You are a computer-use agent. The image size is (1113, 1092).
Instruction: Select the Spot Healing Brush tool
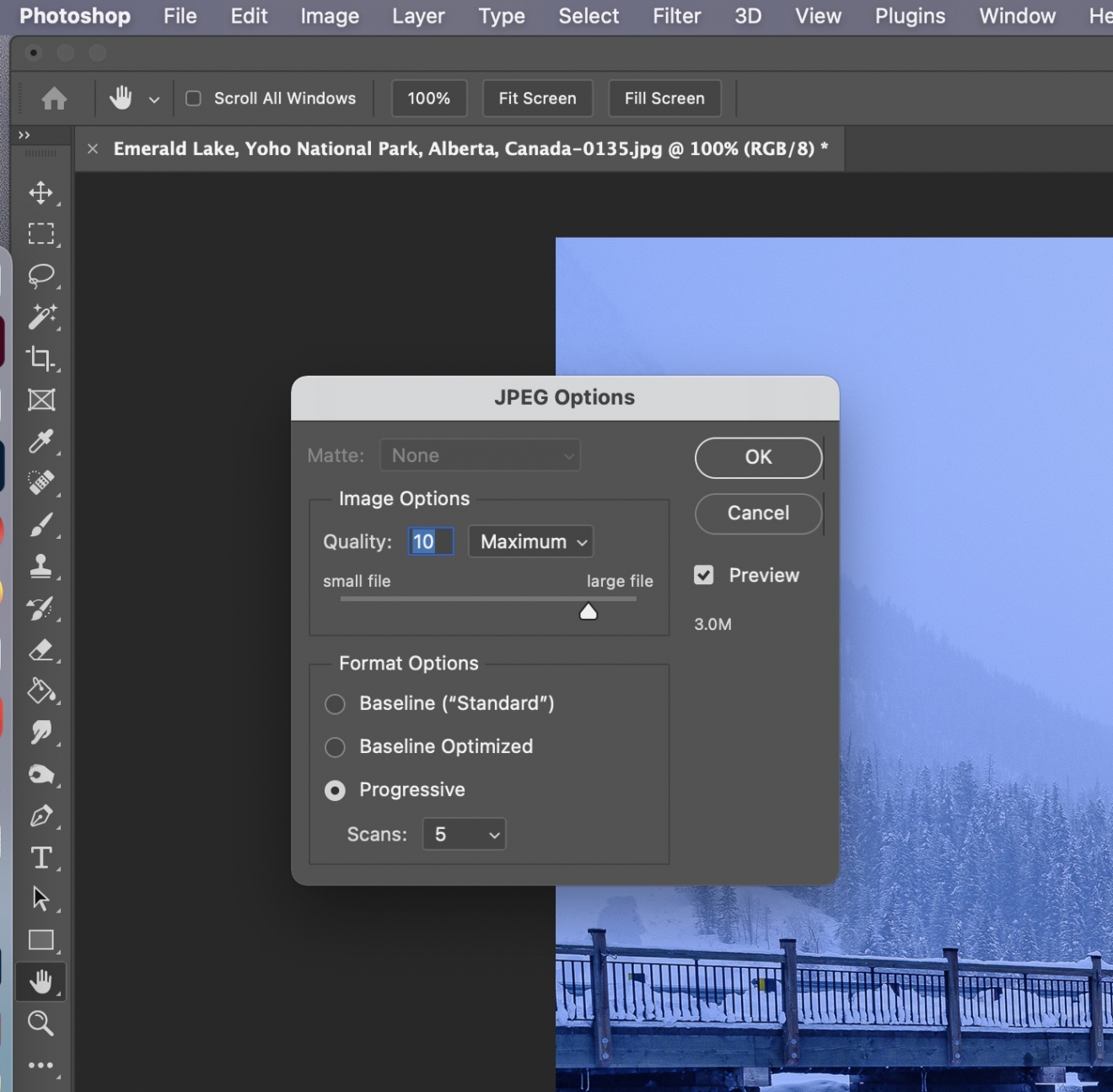40,482
